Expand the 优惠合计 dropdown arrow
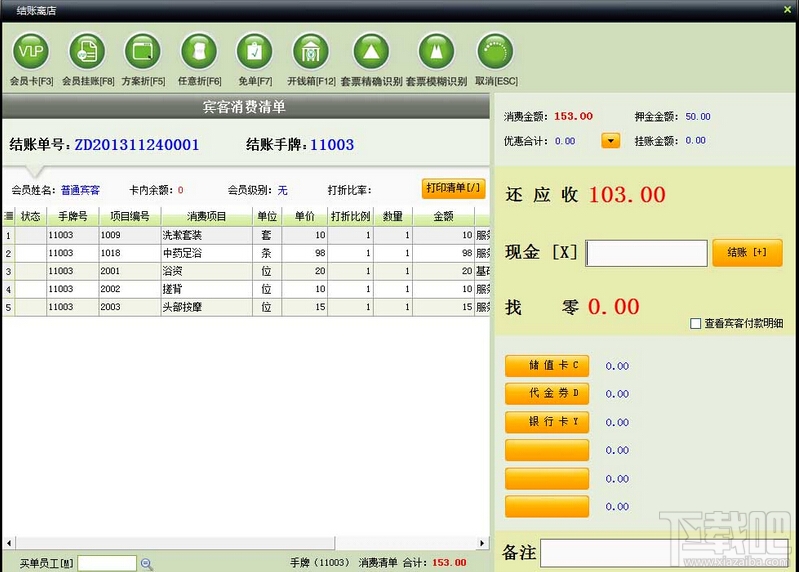The height and width of the screenshot is (572, 799). pos(610,141)
